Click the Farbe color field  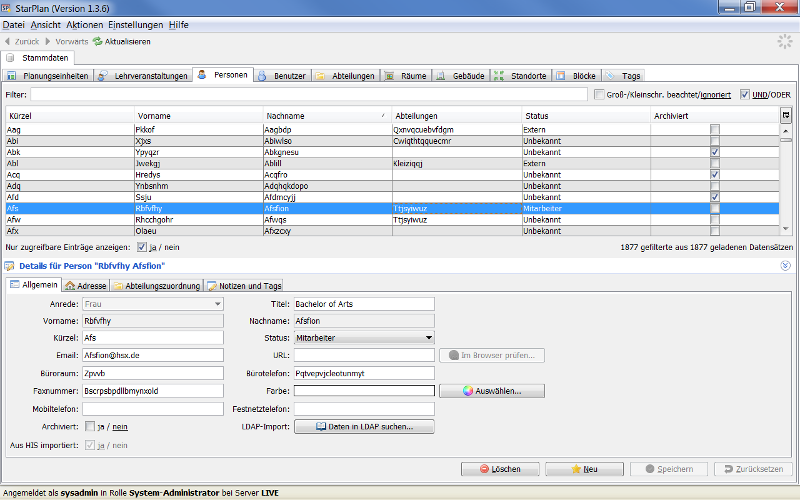point(364,391)
